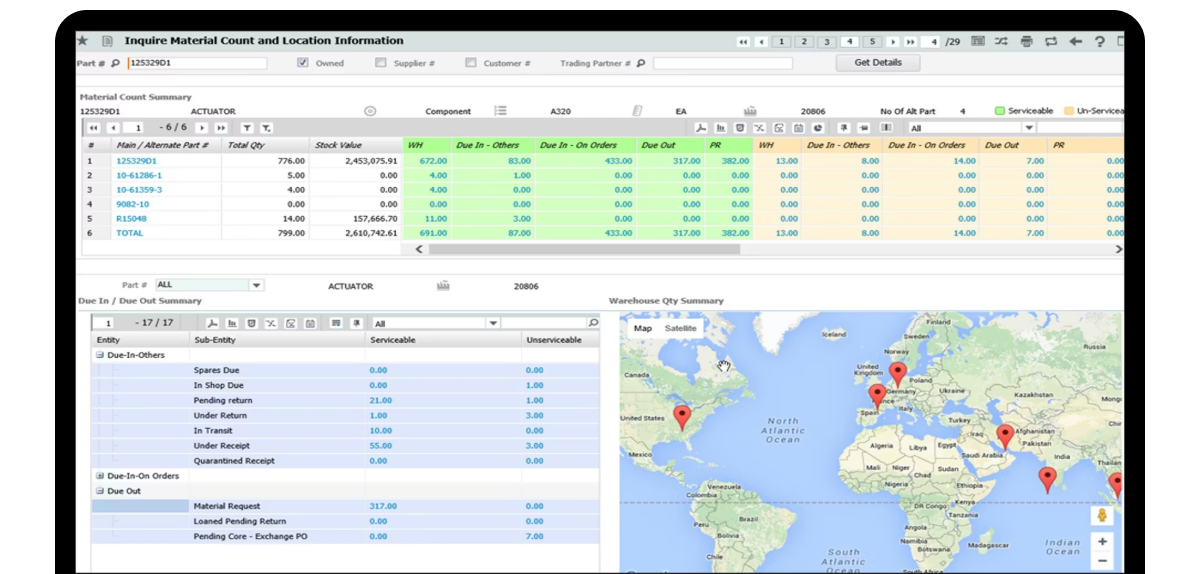This screenshot has height=574, width=1200.
Task: Select the Map view tab
Action: [x=642, y=328]
